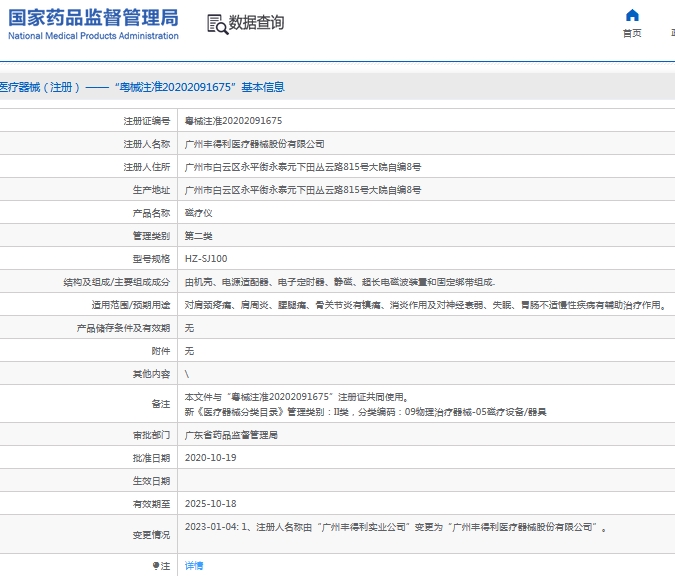Click the approval date 2020-10-19

tap(210, 457)
